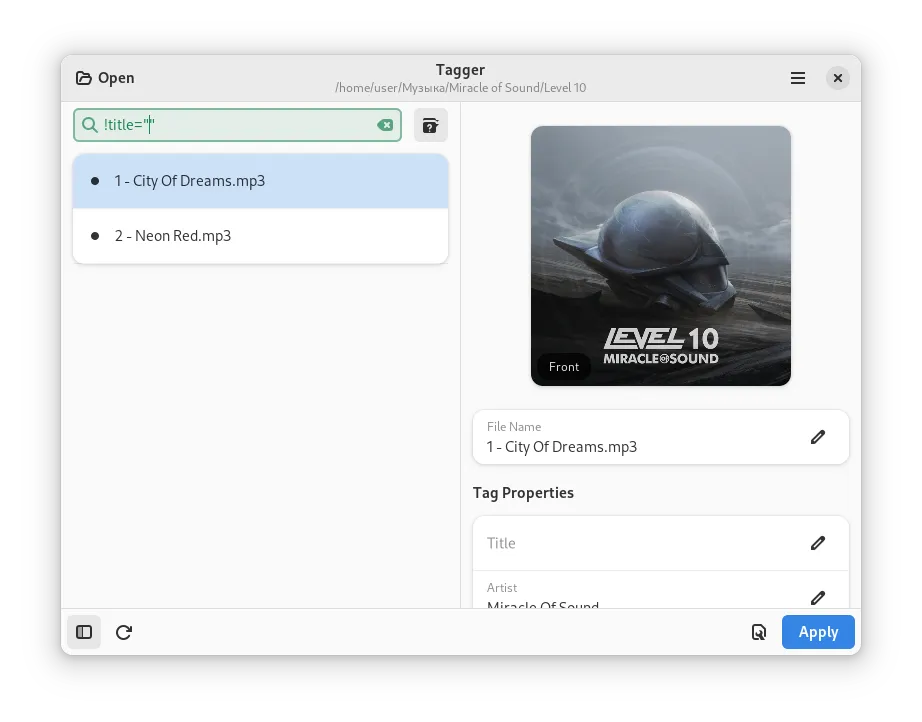Focus the !title search field
The height and width of the screenshot is (722, 922).
coord(238,125)
